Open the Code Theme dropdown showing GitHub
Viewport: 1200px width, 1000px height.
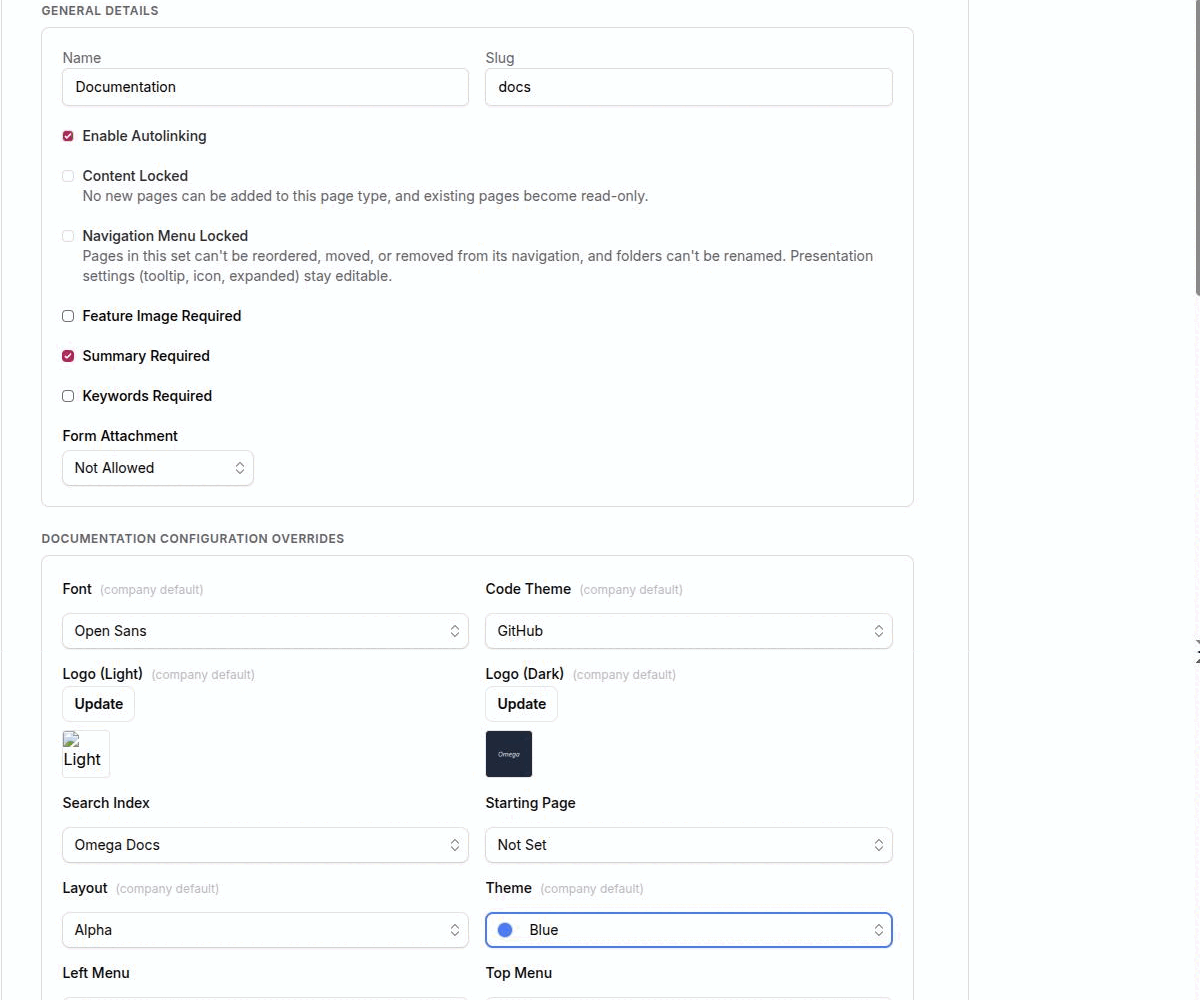click(689, 631)
